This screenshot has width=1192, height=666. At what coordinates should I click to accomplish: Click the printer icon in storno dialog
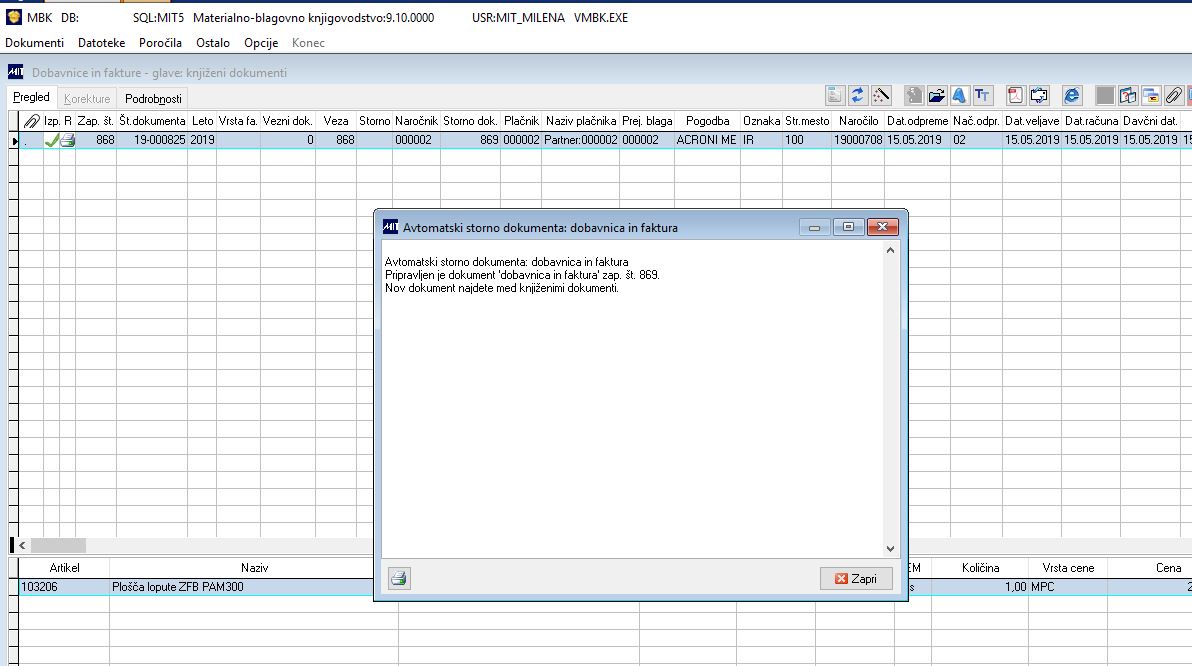399,579
